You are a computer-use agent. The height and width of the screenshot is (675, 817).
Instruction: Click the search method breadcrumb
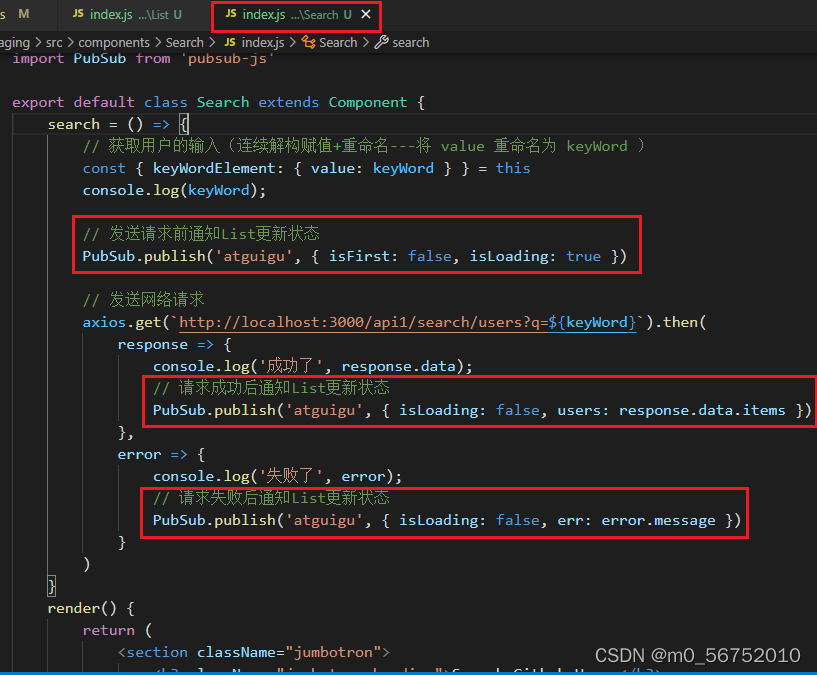(x=411, y=43)
